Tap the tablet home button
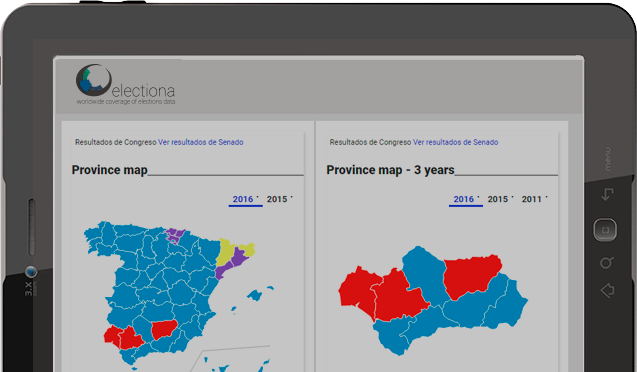The height and width of the screenshot is (372, 637). (x=605, y=230)
